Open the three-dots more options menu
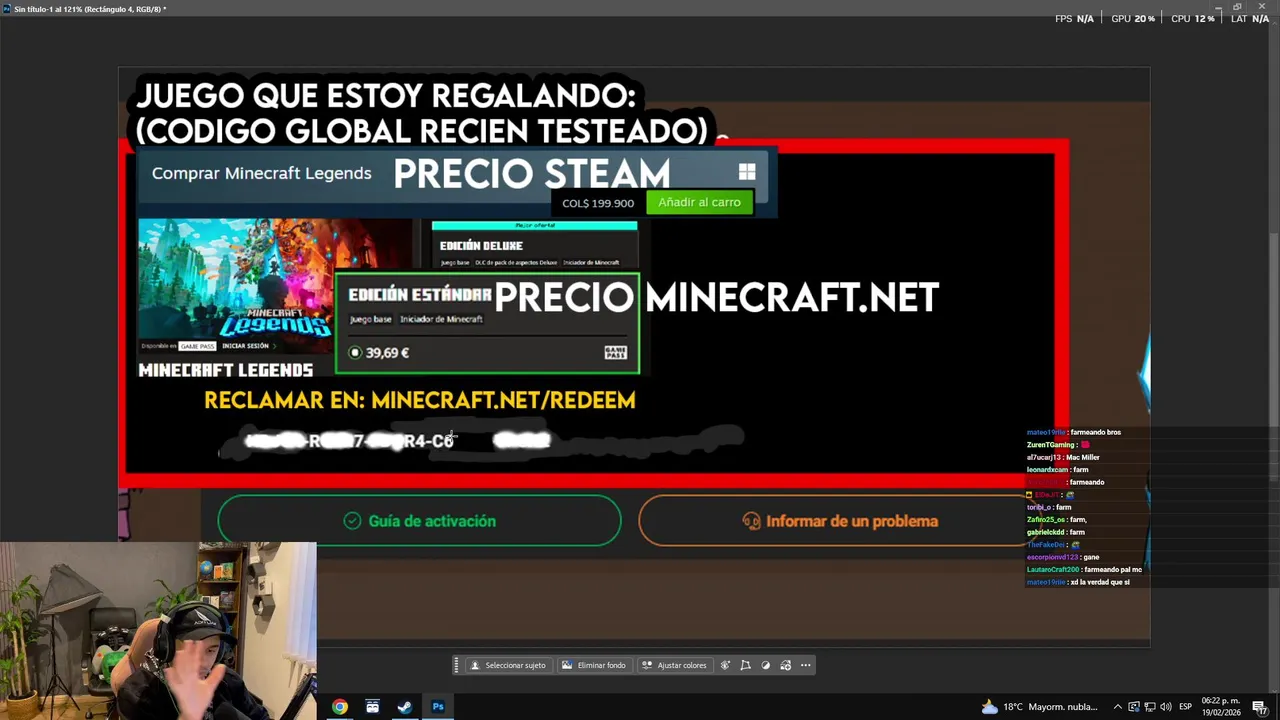The image size is (1280, 720). click(805, 665)
